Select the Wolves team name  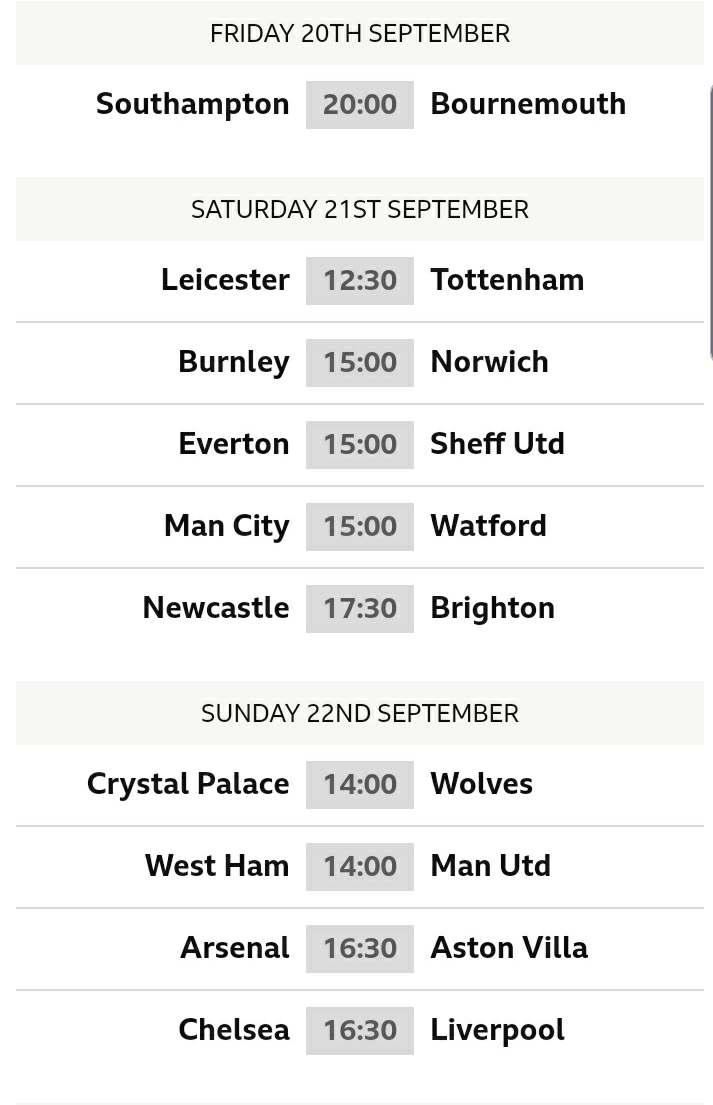tap(481, 784)
